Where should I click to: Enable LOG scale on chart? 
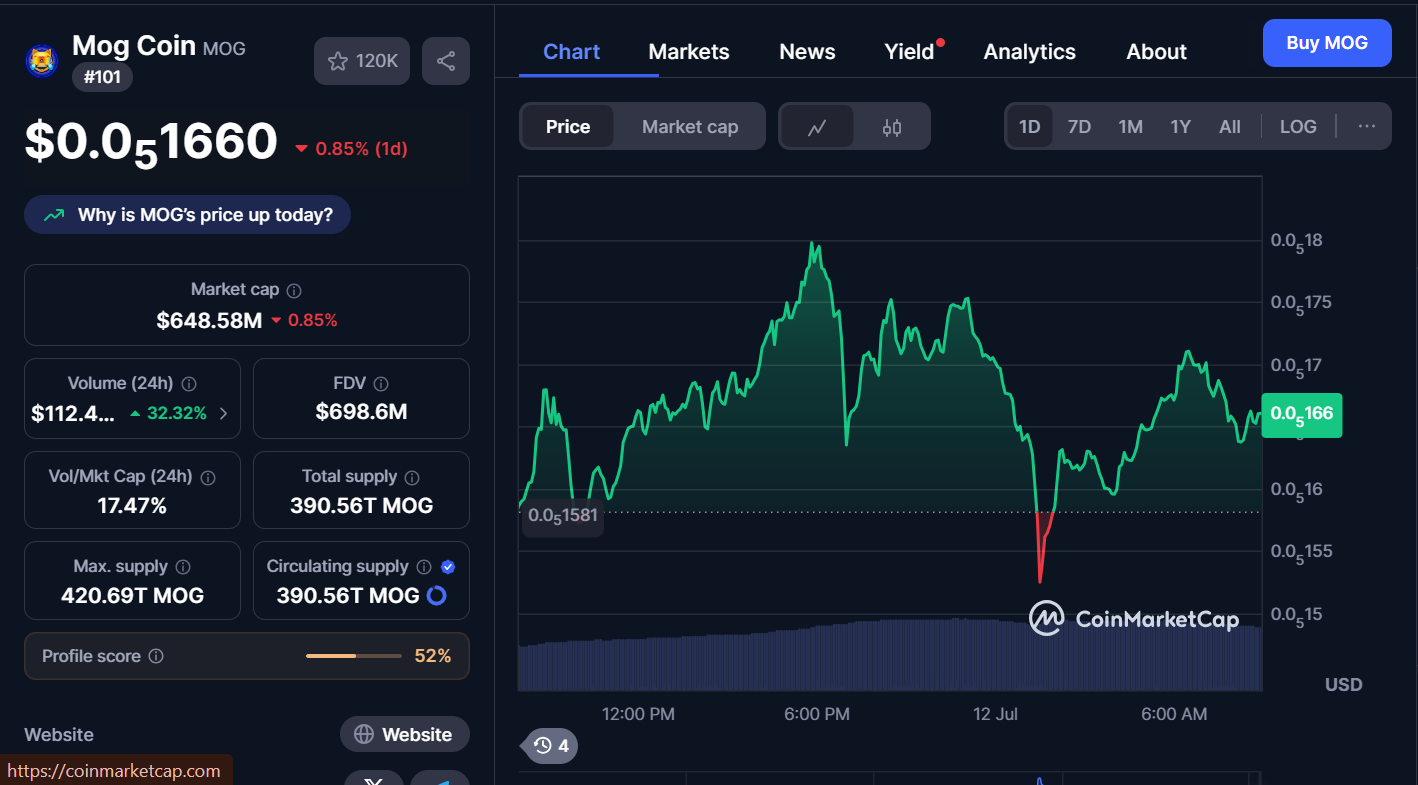pos(1298,127)
